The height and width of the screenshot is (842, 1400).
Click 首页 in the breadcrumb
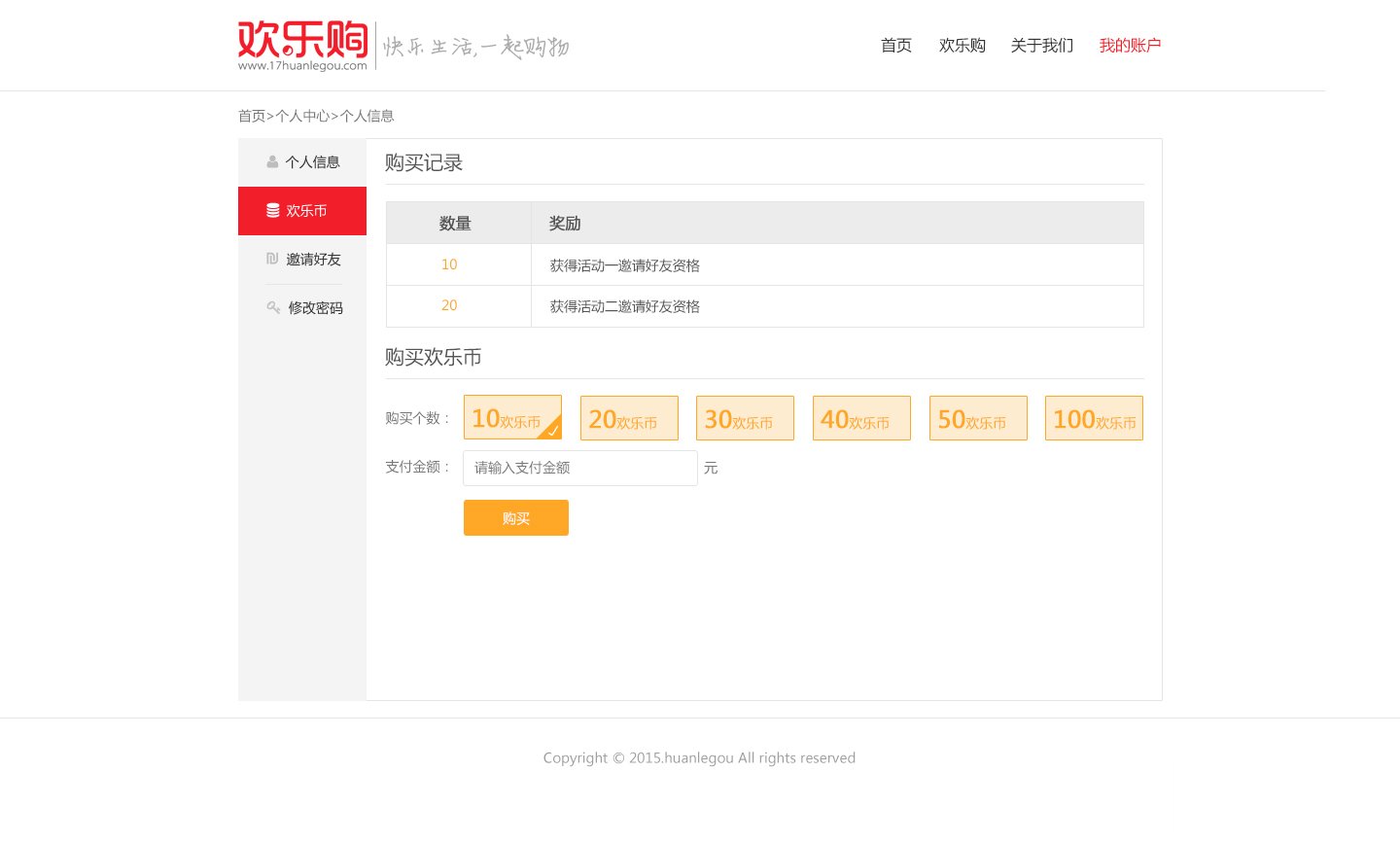pos(252,116)
